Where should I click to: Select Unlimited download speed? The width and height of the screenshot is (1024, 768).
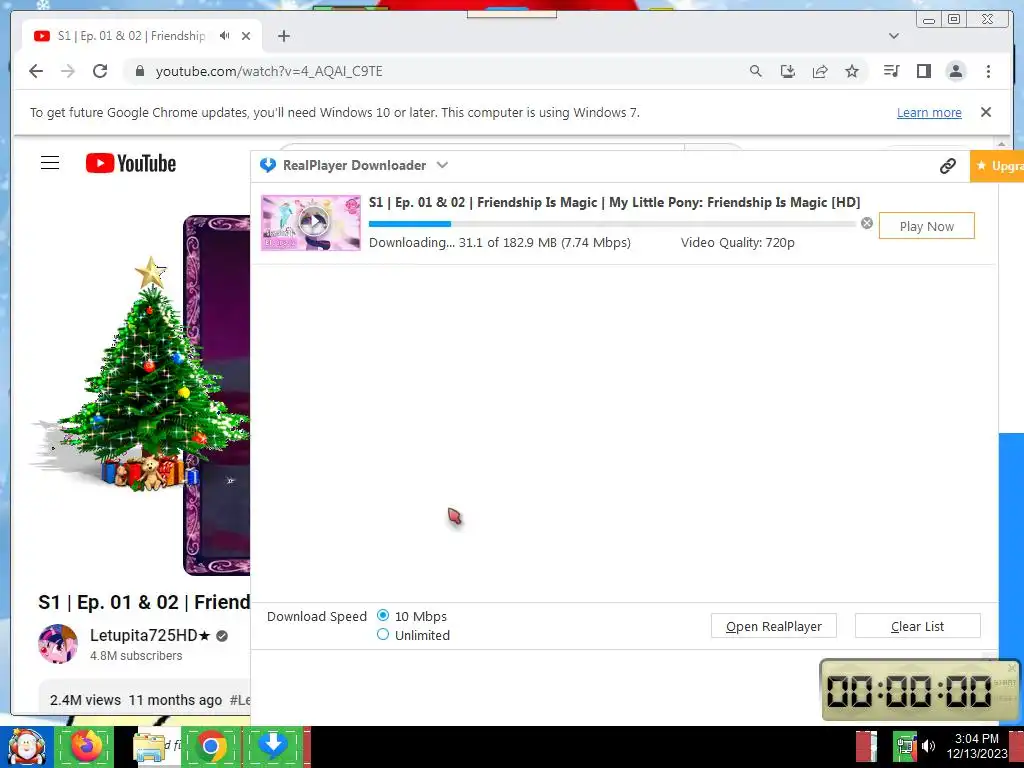383,634
